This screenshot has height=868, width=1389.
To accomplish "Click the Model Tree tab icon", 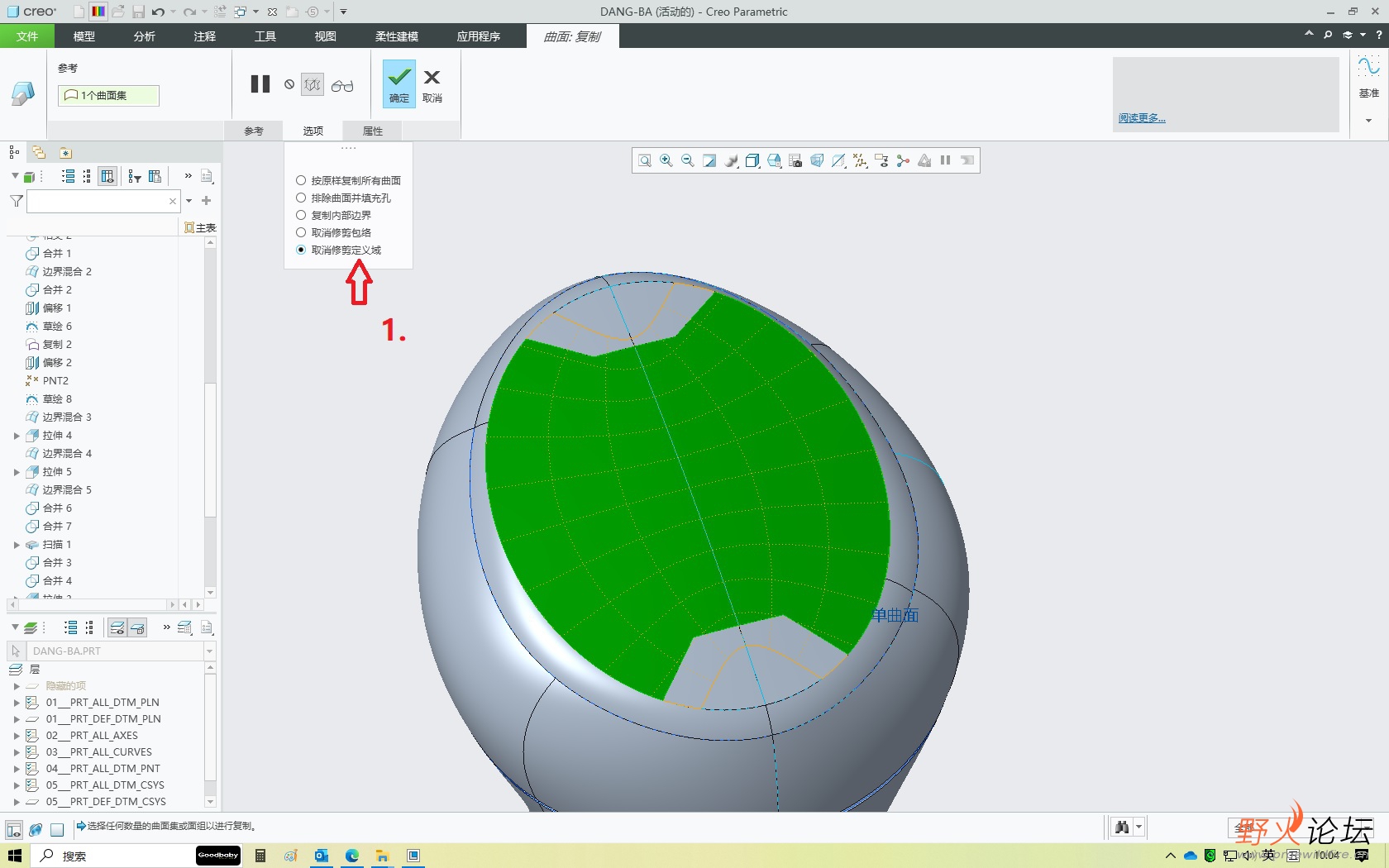I will (14, 152).
